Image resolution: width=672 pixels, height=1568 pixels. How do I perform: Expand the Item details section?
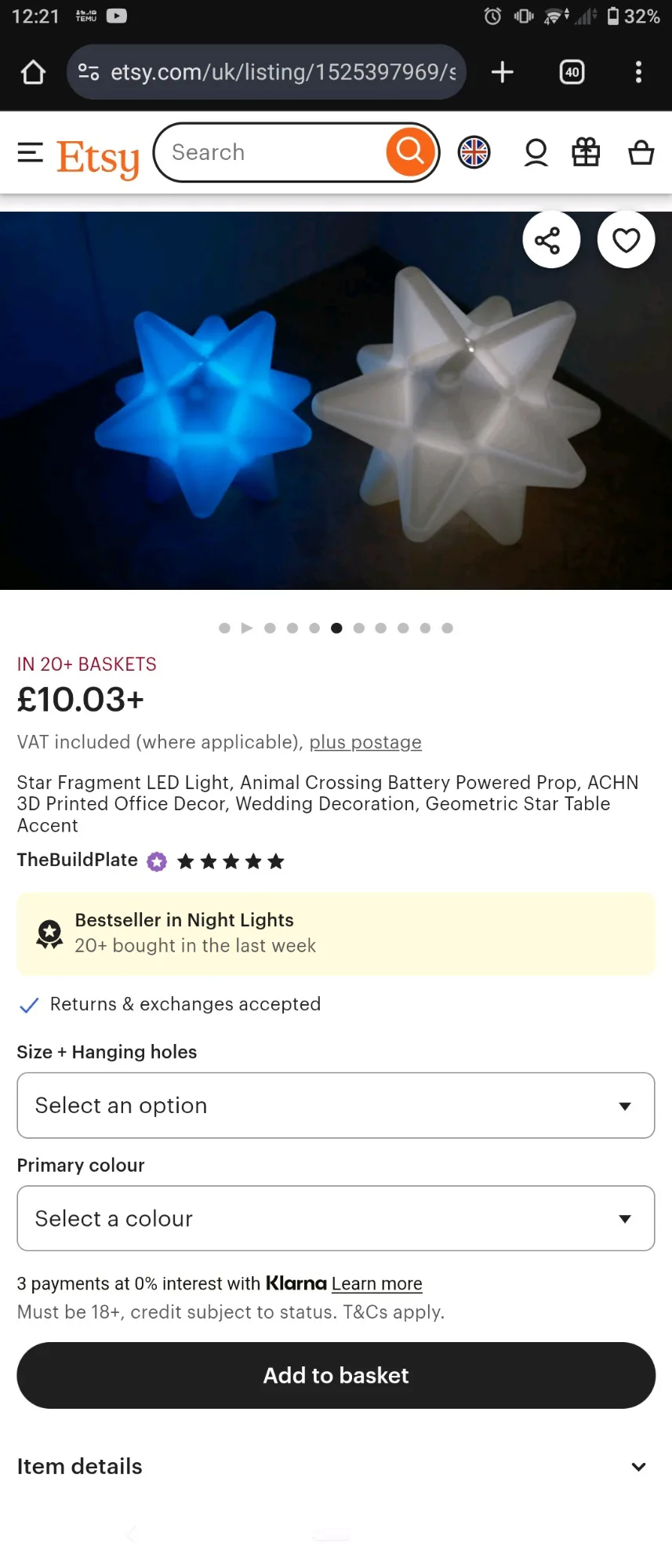pos(336,1466)
